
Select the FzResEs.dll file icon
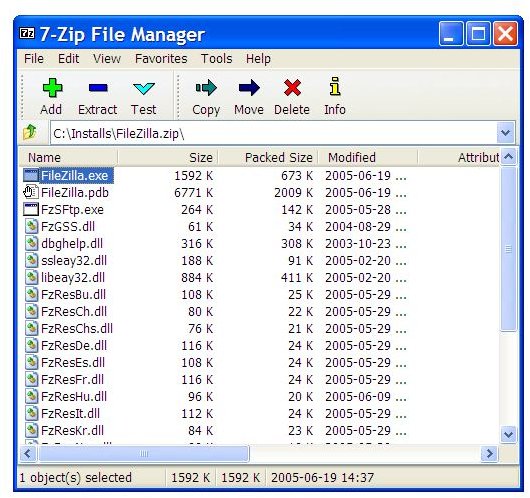(x=31, y=362)
